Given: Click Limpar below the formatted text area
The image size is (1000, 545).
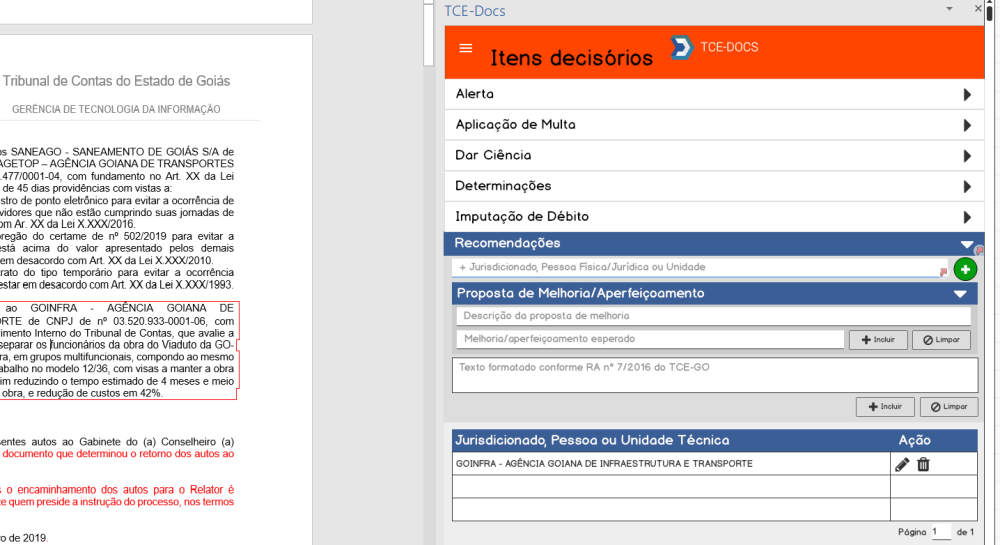Looking at the screenshot, I should tap(948, 407).
